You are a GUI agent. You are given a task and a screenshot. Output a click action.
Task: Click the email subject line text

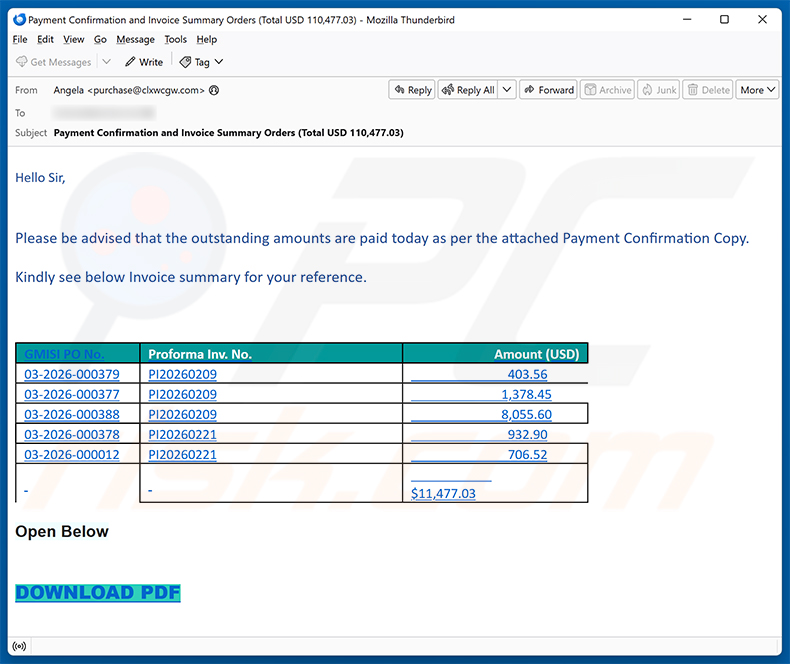click(229, 133)
